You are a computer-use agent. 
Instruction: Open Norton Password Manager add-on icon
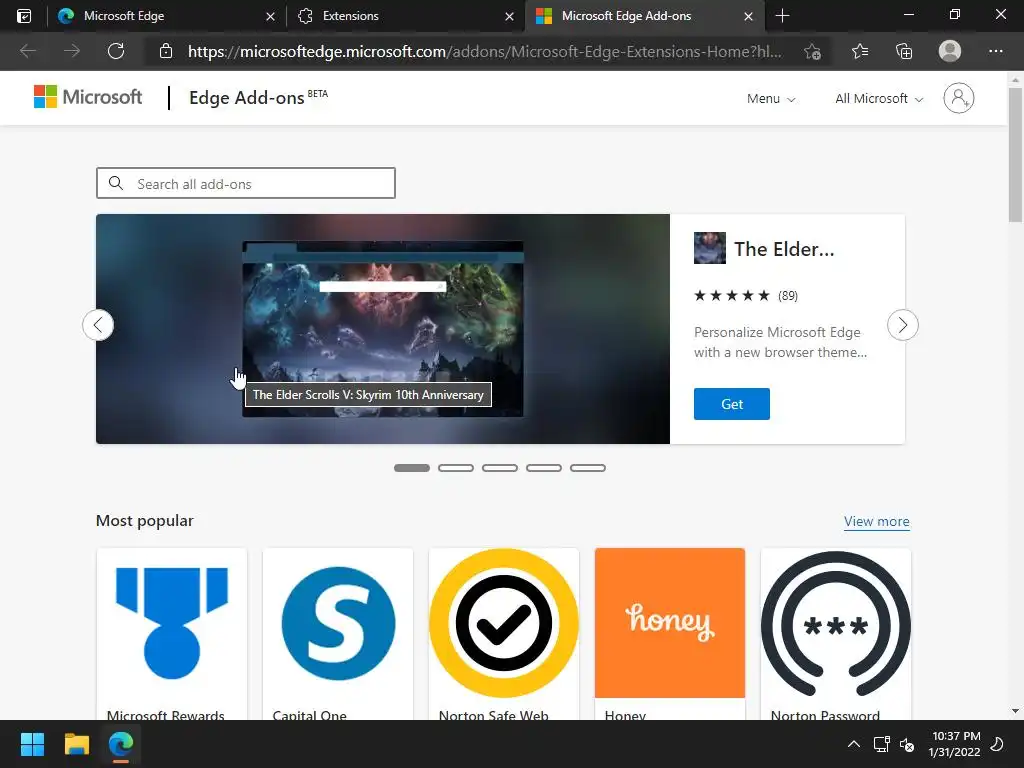pyautogui.click(x=836, y=623)
